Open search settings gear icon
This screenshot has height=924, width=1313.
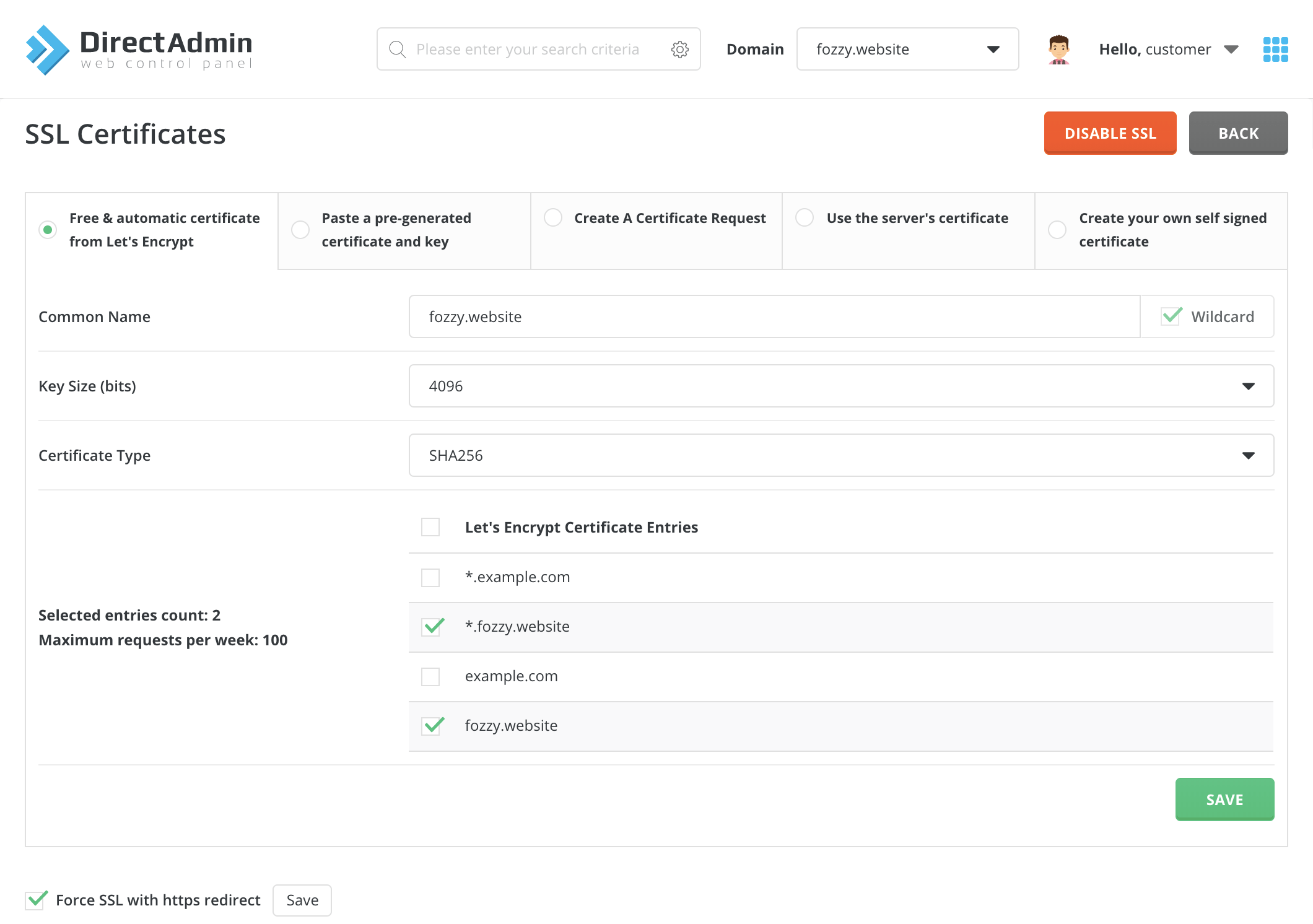coord(680,50)
